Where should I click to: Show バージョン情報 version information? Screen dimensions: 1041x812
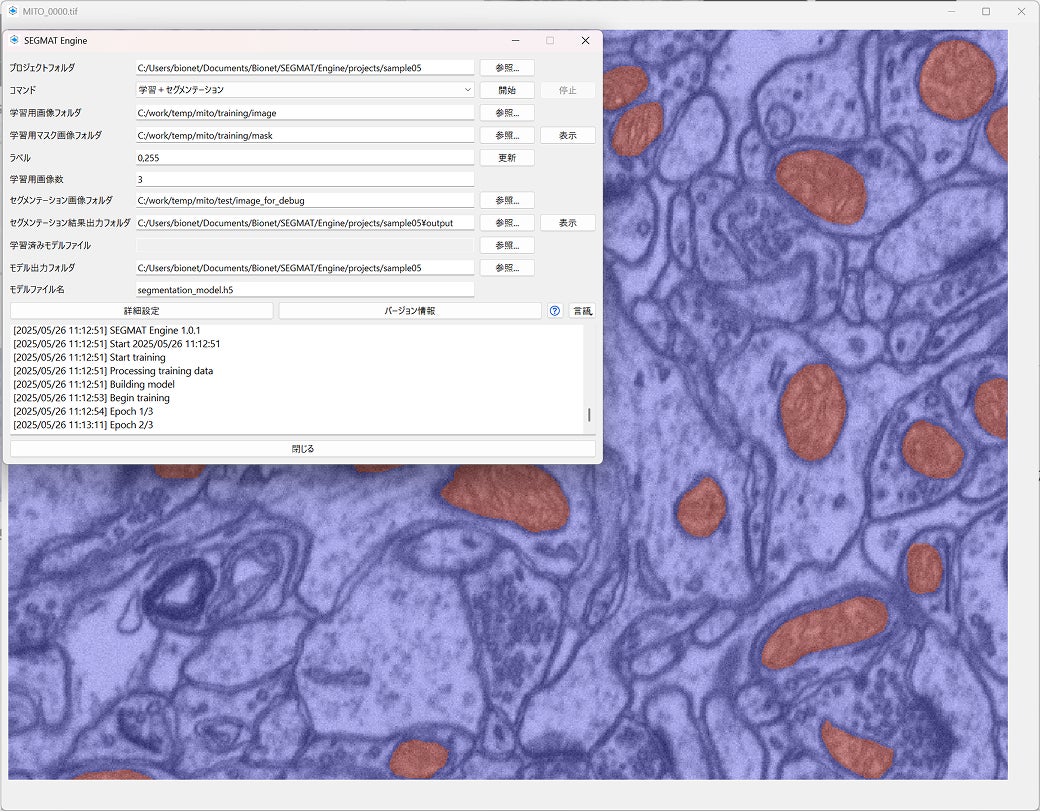(410, 311)
